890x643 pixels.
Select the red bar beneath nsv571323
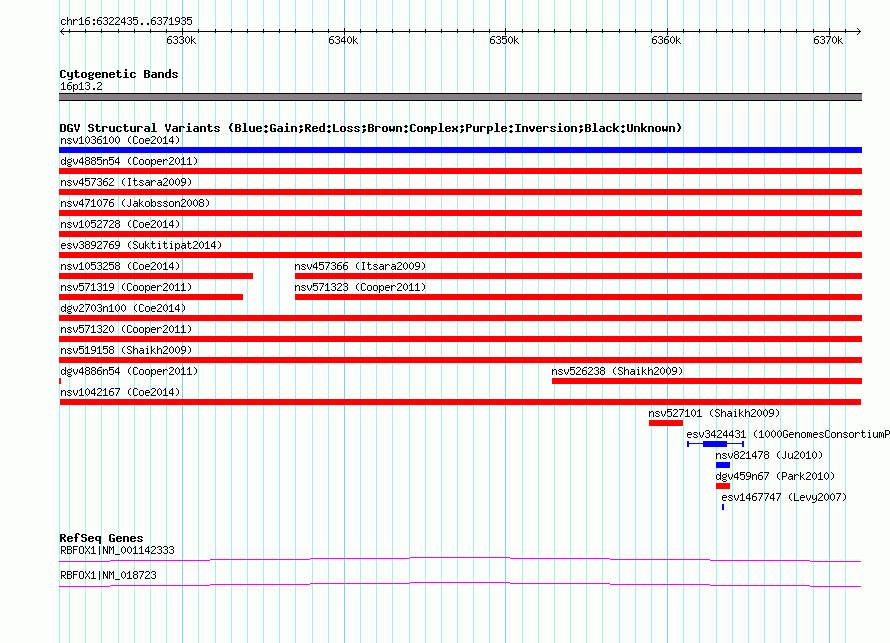point(578,297)
